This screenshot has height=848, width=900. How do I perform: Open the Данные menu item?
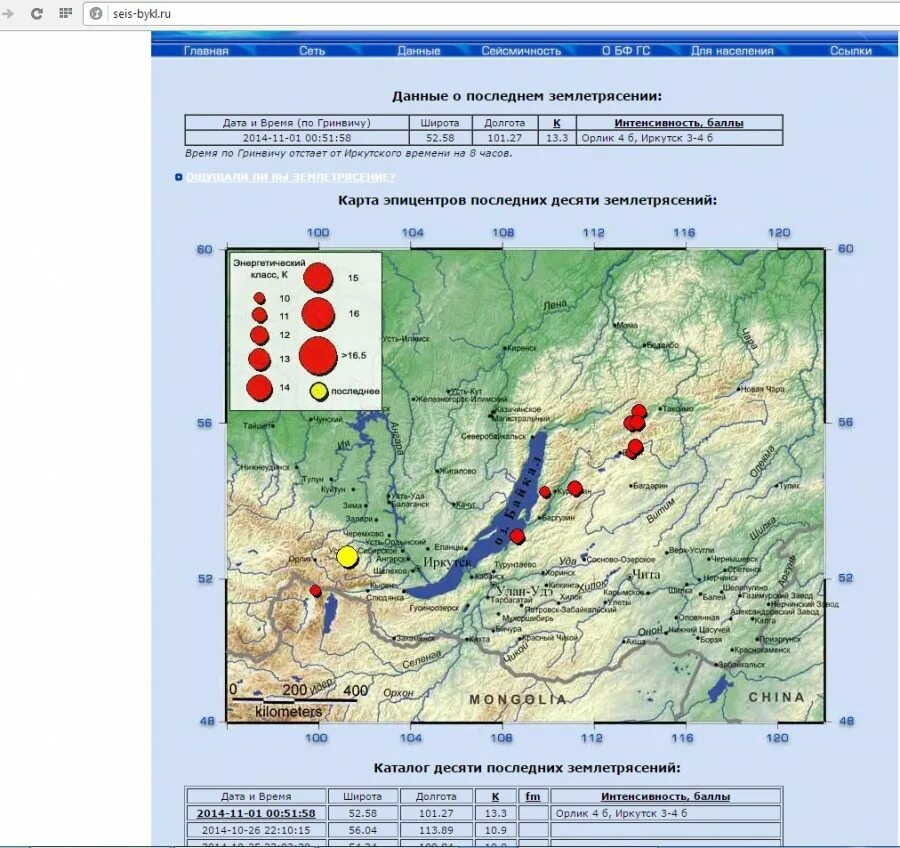point(419,51)
